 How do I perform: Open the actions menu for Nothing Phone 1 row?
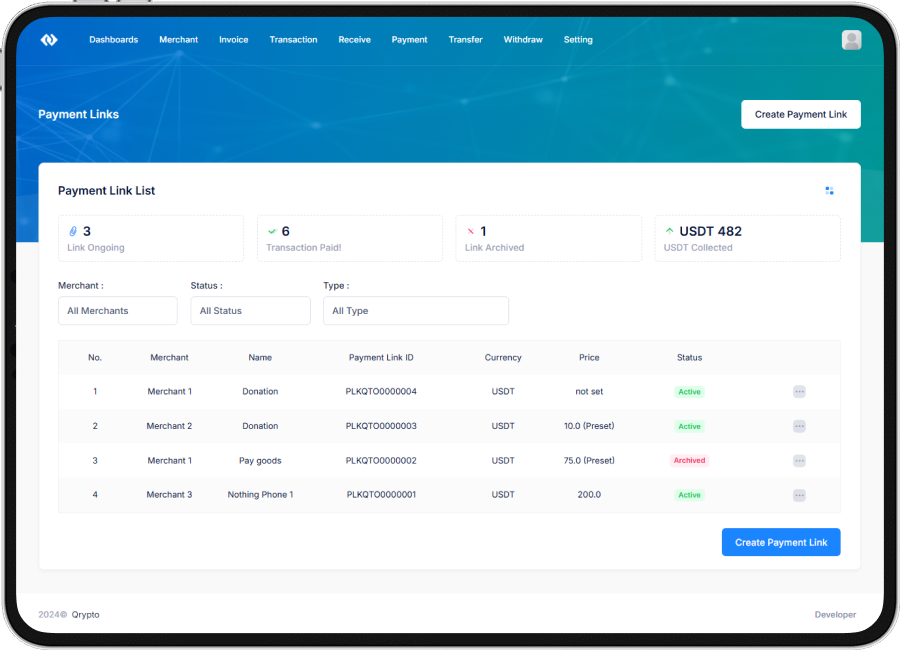(799, 495)
